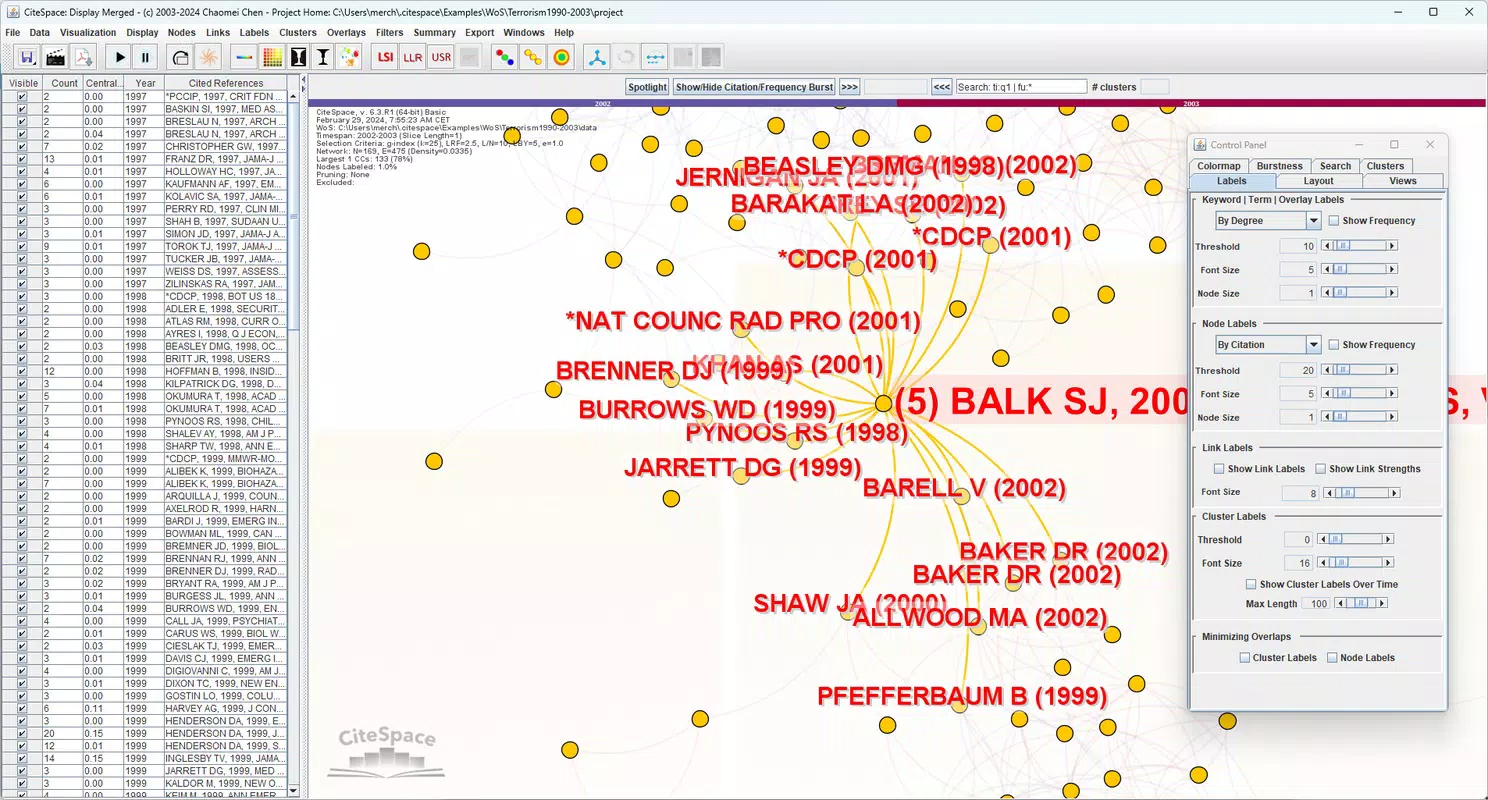Click the PDF export icon
1488x800 pixels.
tap(83, 57)
